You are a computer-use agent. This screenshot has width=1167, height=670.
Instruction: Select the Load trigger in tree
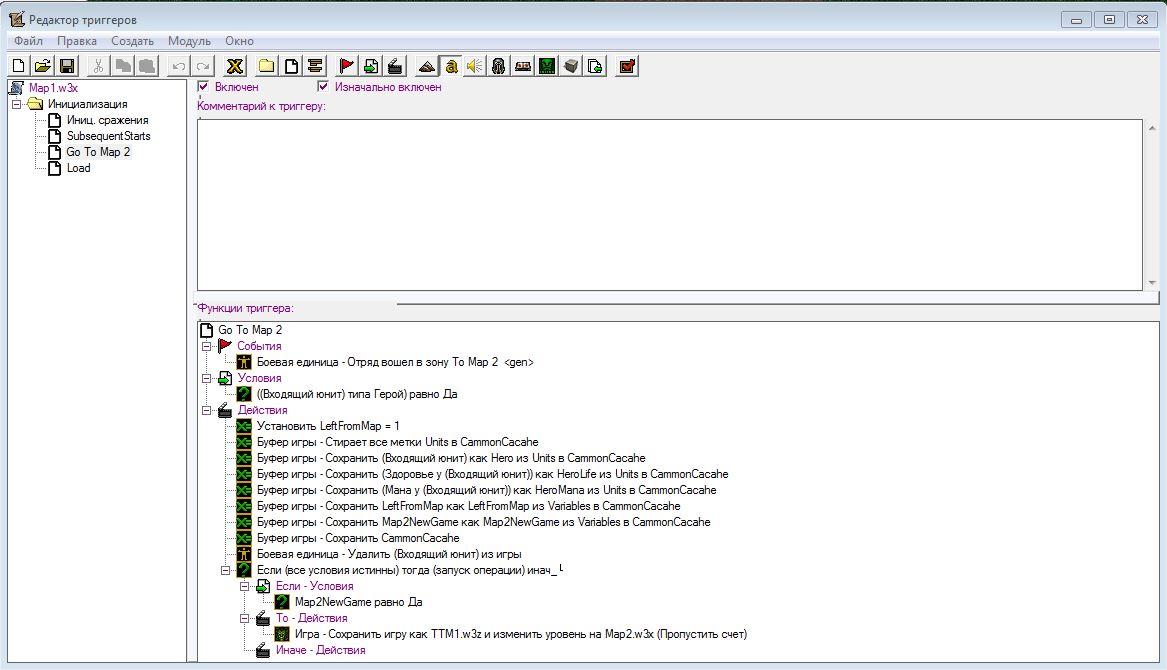(78, 168)
